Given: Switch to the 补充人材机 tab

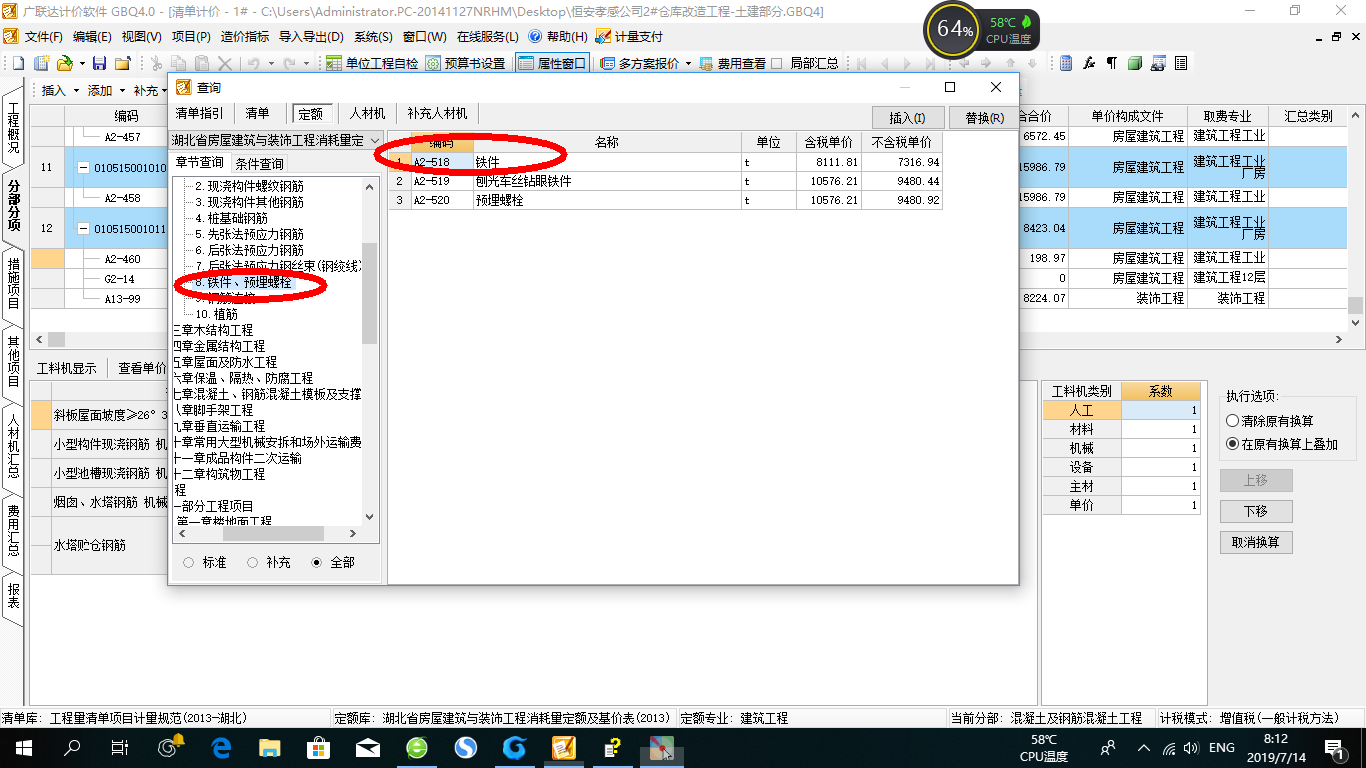Looking at the screenshot, I should click(437, 114).
